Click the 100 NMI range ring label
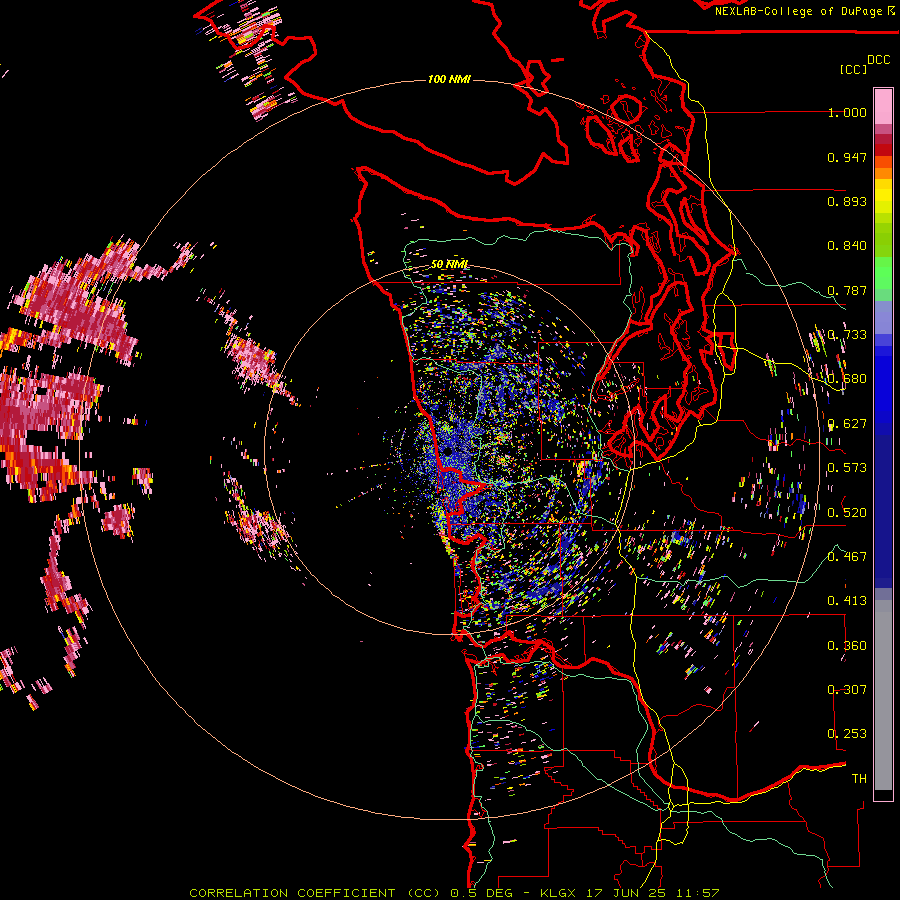 pos(449,79)
